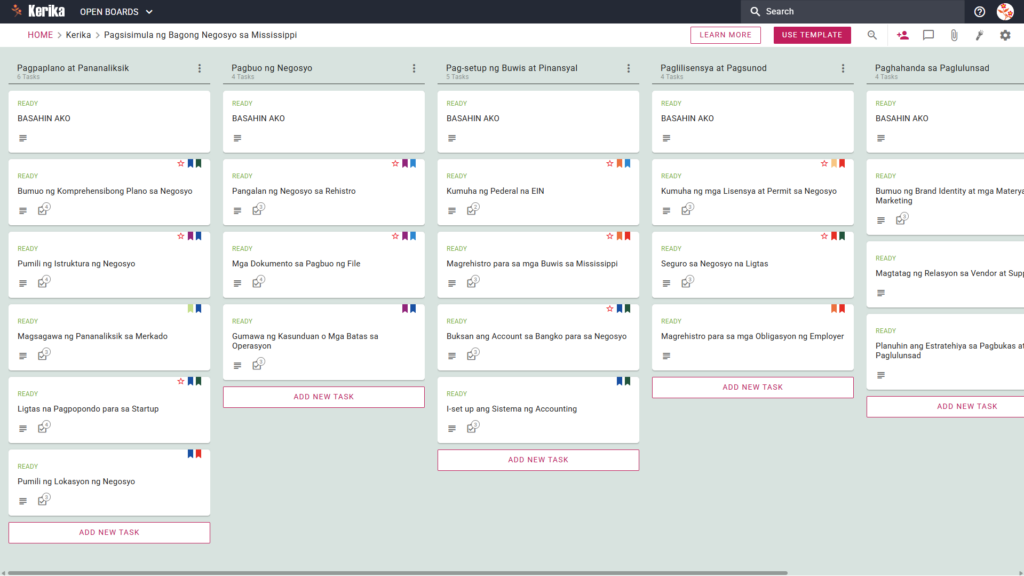1024x576 pixels.
Task: Open checklist icon on Kumuha ng mga Lisensya card
Action: pyautogui.click(x=686, y=210)
